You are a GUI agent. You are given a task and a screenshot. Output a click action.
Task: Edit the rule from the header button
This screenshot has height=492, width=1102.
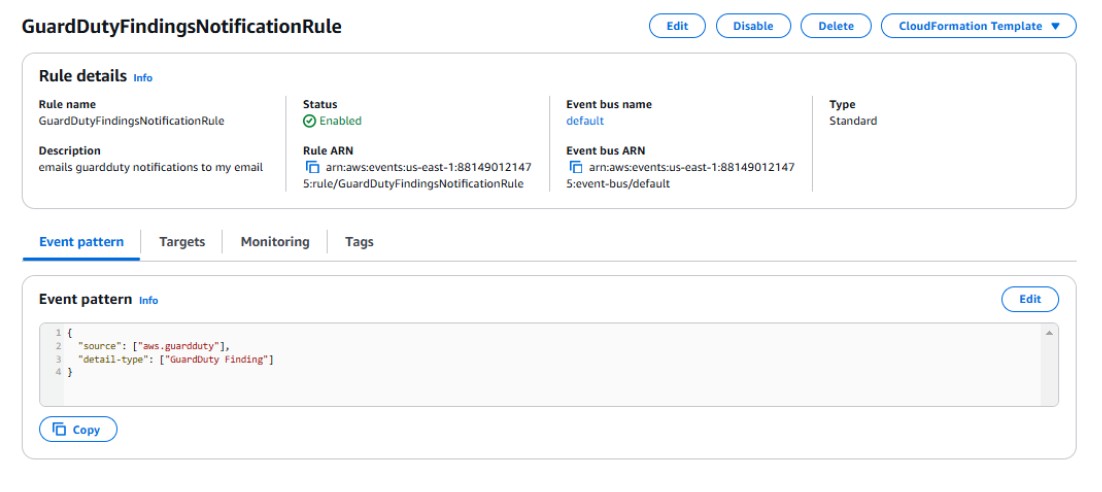point(677,26)
